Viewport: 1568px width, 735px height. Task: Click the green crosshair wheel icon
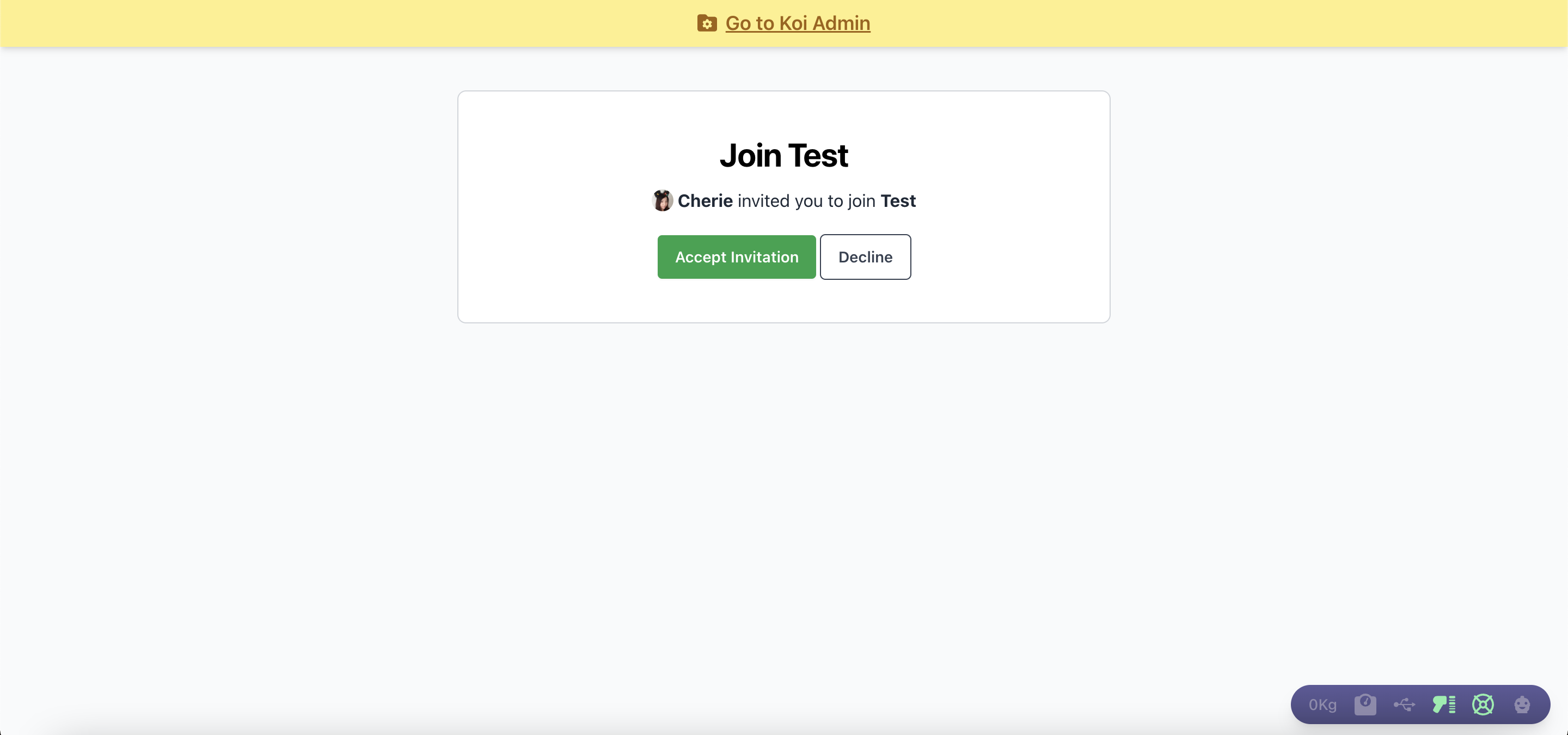click(x=1483, y=705)
